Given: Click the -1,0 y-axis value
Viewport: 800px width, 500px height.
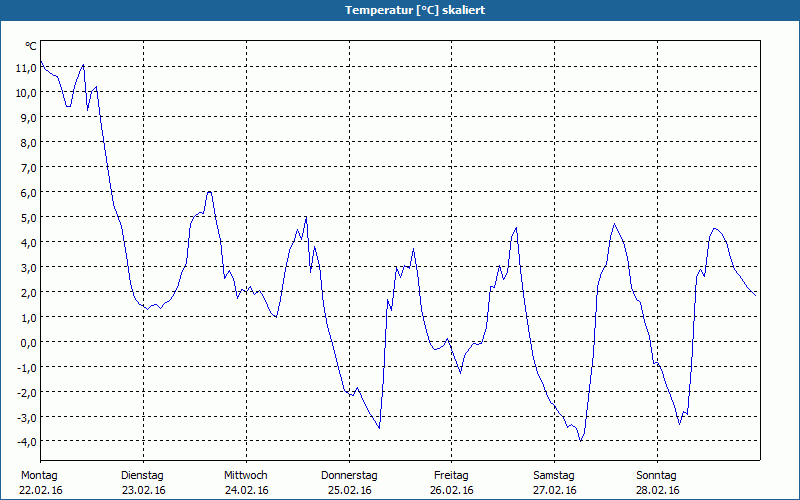Looking at the screenshot, I should click(27, 367).
